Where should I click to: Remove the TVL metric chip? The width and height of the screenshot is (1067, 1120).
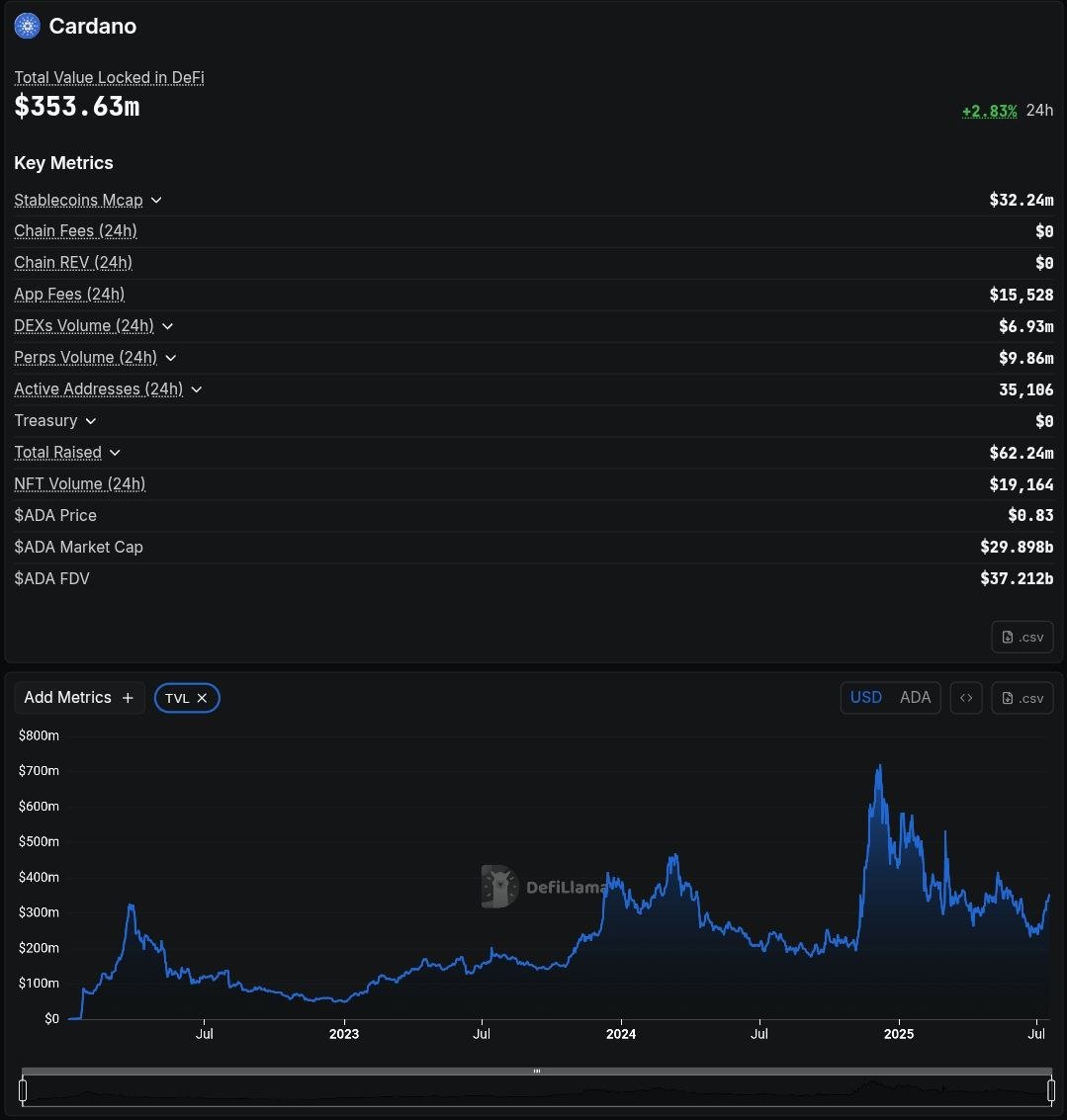click(203, 698)
